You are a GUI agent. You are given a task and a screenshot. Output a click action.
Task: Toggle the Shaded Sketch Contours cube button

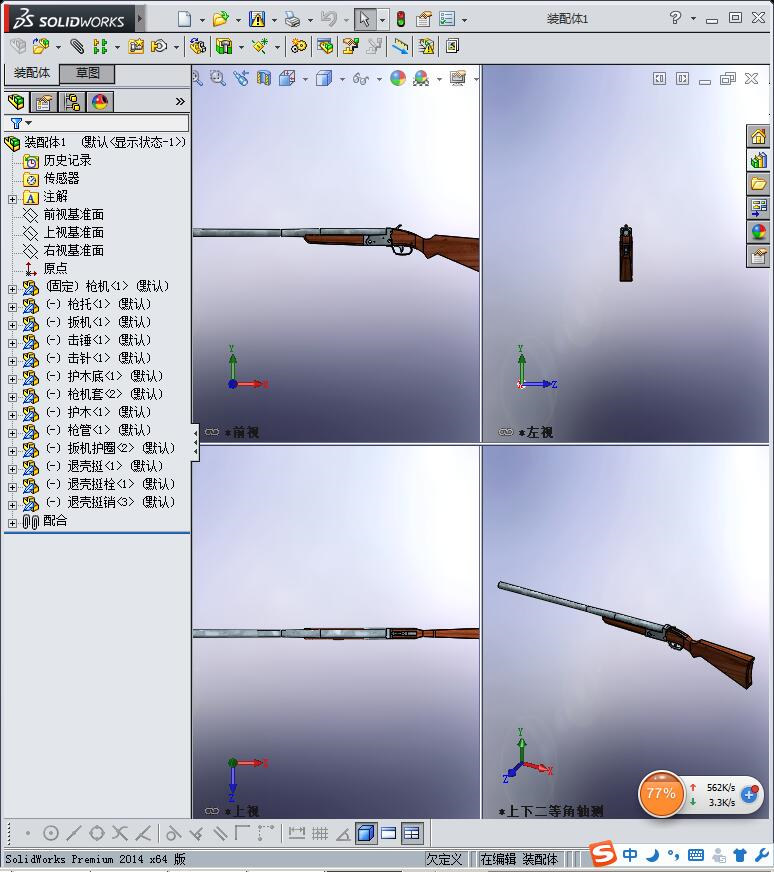pyautogui.click(x=366, y=833)
